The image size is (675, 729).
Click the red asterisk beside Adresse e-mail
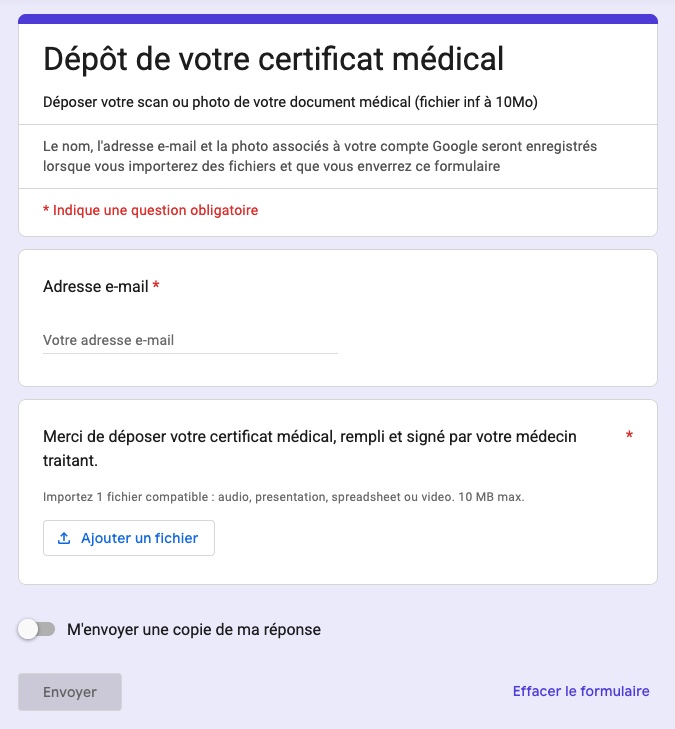click(x=156, y=285)
